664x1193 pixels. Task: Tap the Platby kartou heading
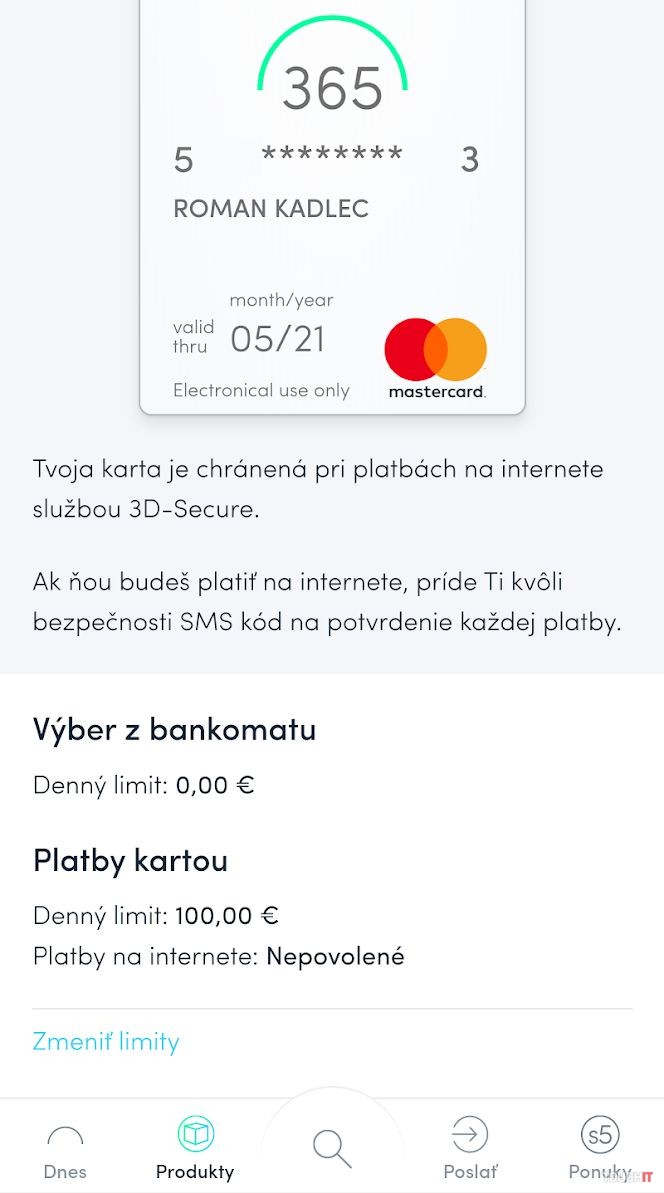(131, 860)
